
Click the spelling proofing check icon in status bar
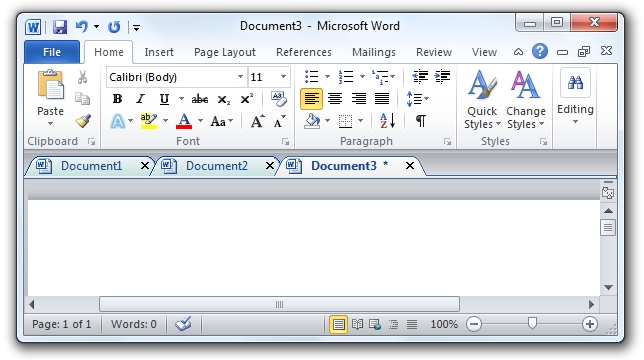pos(183,324)
